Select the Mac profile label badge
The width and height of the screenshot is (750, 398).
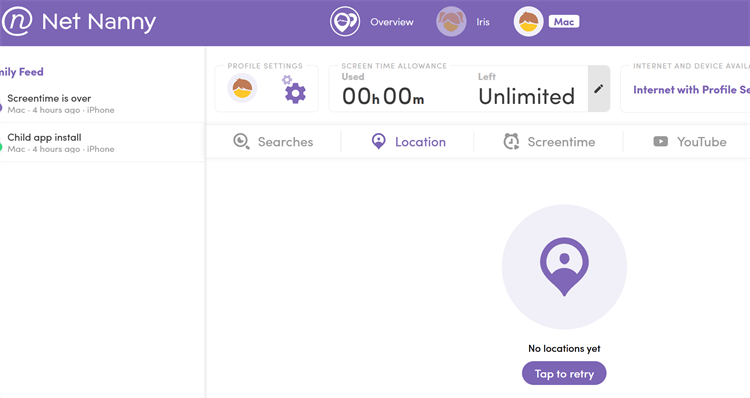564,22
